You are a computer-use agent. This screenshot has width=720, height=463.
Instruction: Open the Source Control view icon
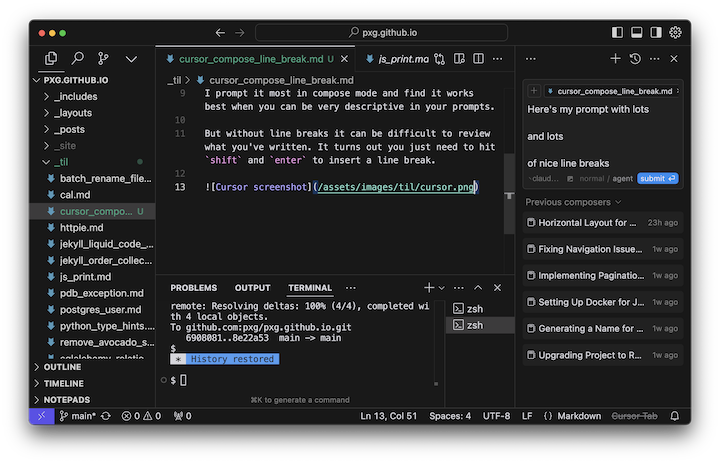pyautogui.click(x=104, y=59)
